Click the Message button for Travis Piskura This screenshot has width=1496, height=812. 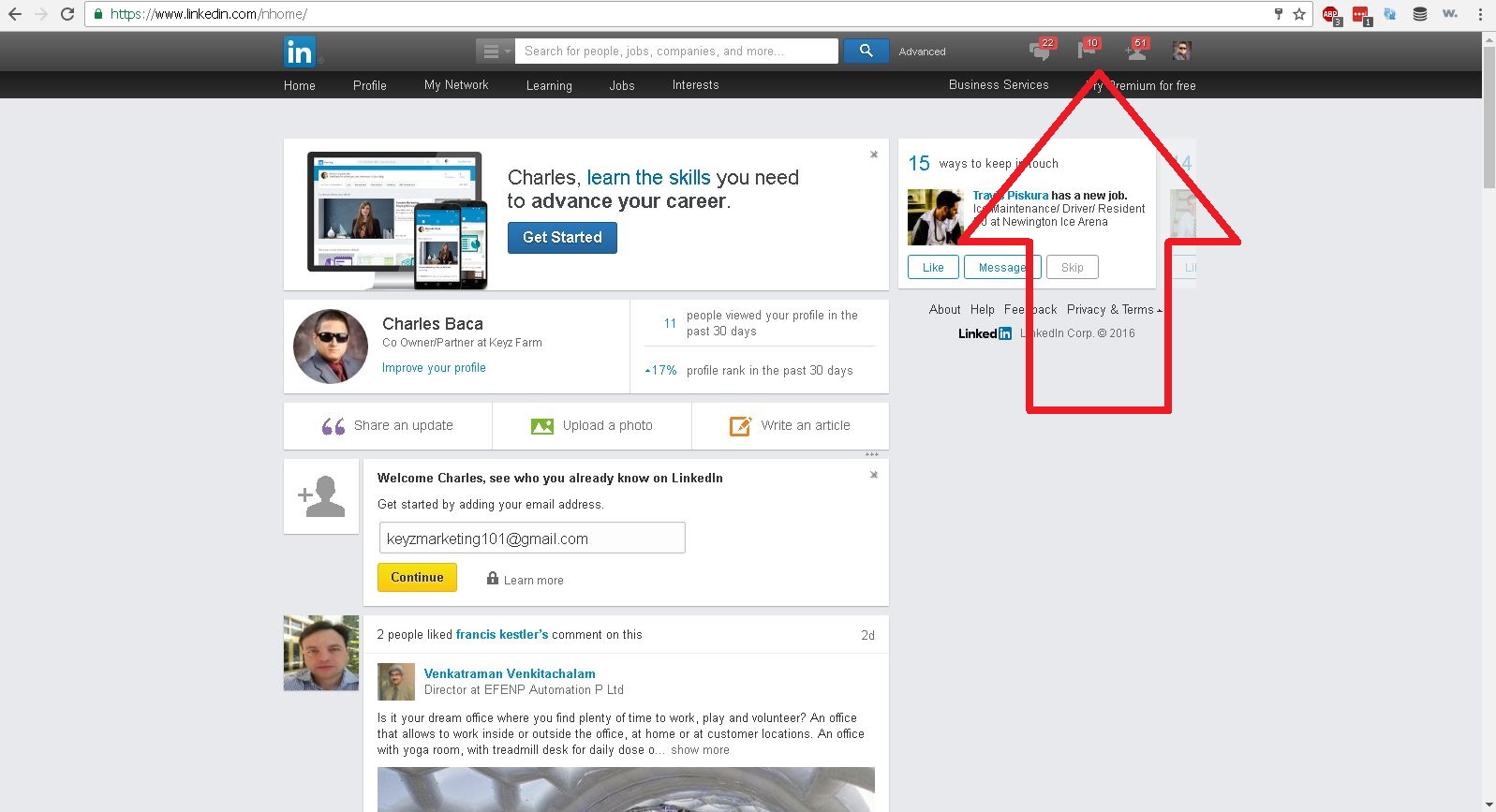point(1000,268)
